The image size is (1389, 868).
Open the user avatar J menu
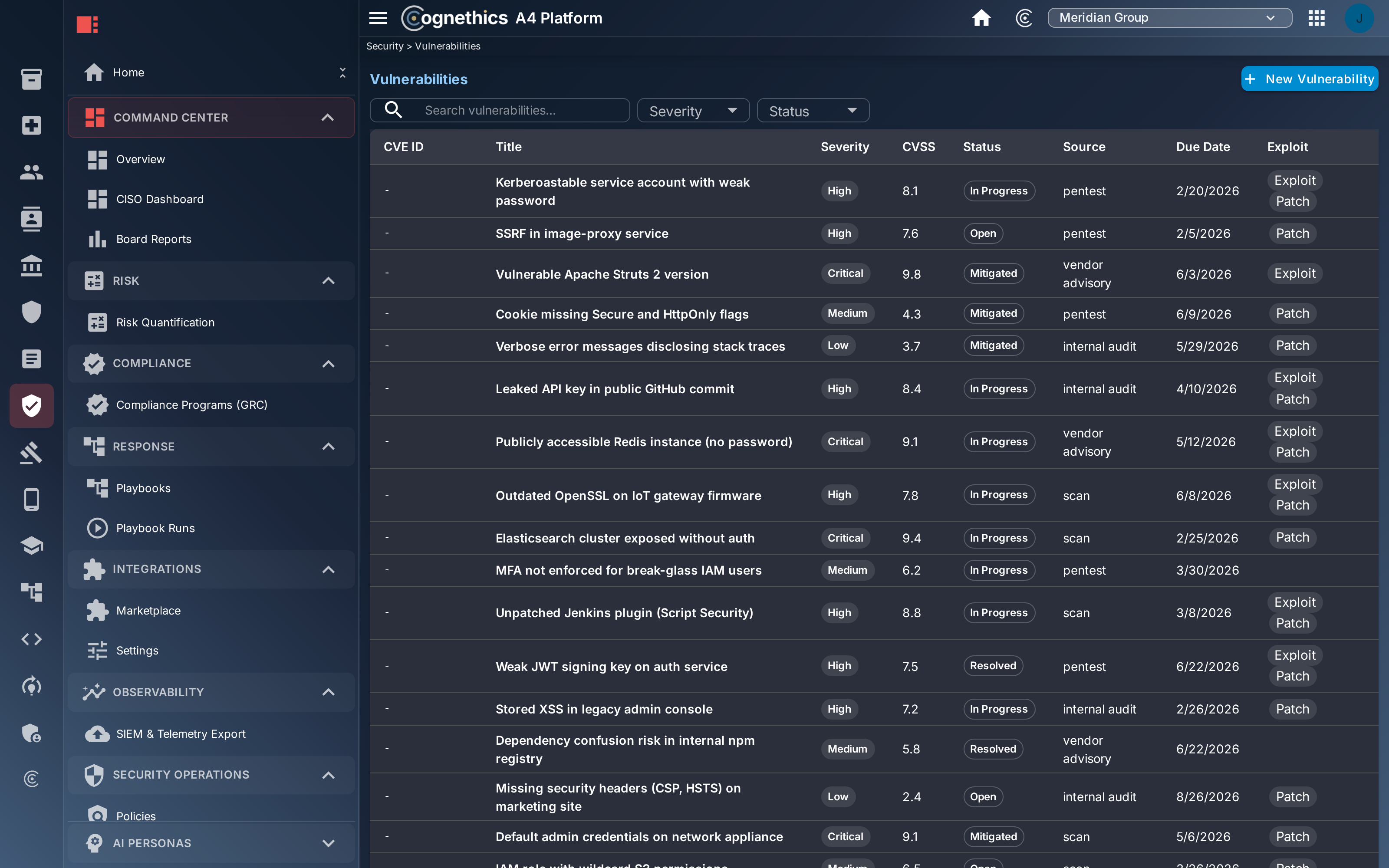click(1359, 18)
